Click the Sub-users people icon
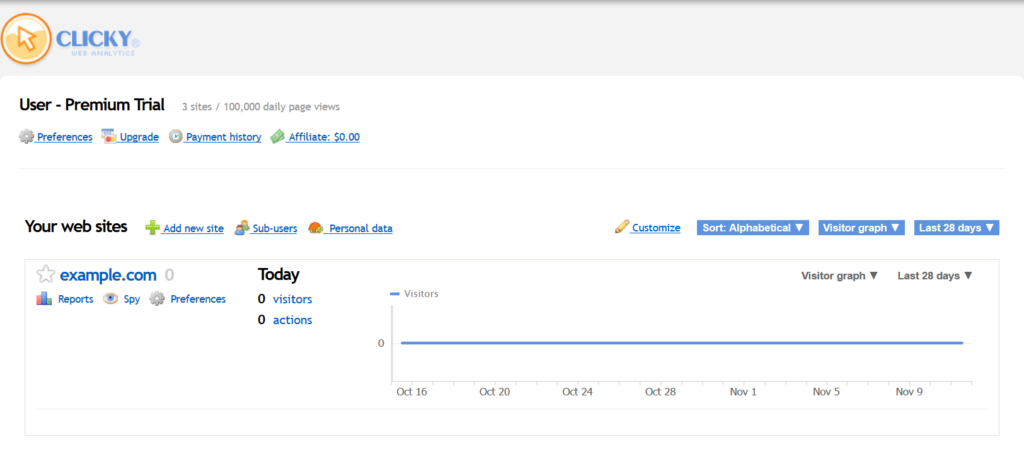This screenshot has height=449, width=1024. click(x=242, y=228)
